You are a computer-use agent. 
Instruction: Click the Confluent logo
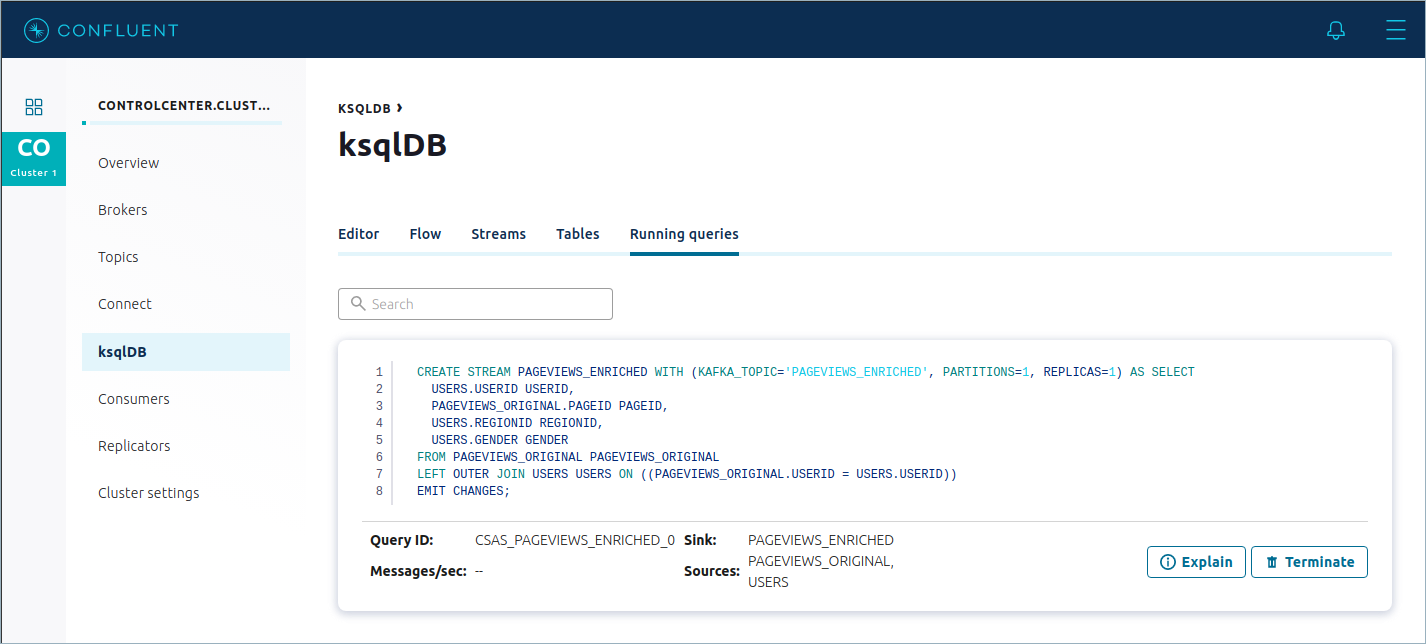pyautogui.click(x=100, y=29)
